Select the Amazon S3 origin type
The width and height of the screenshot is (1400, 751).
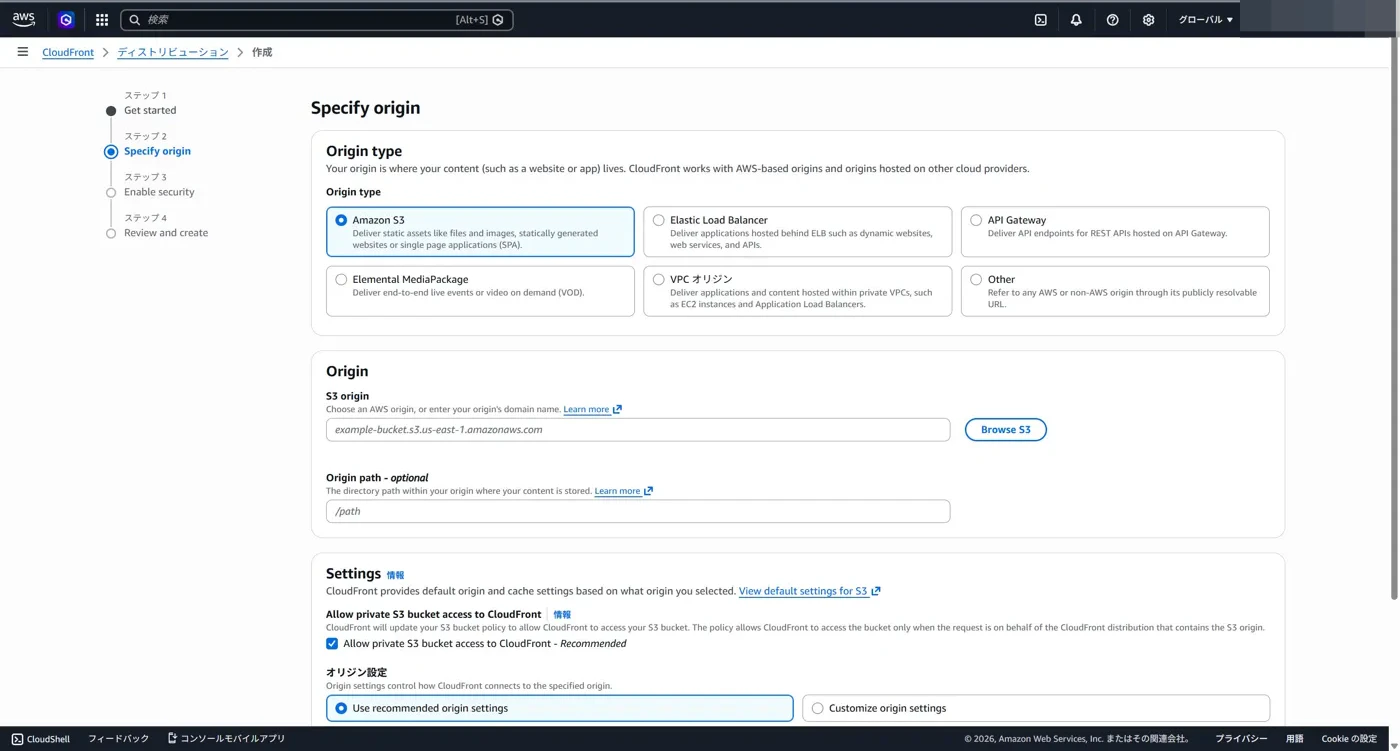pos(480,232)
